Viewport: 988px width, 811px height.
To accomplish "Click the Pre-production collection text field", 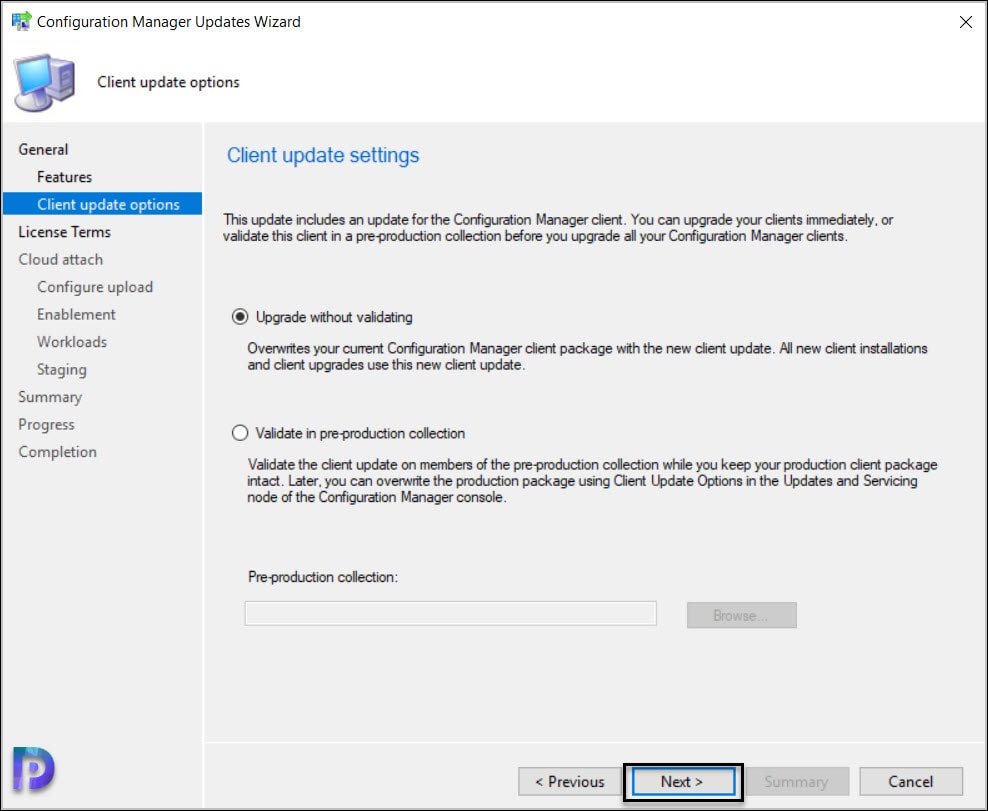I will click(x=451, y=613).
